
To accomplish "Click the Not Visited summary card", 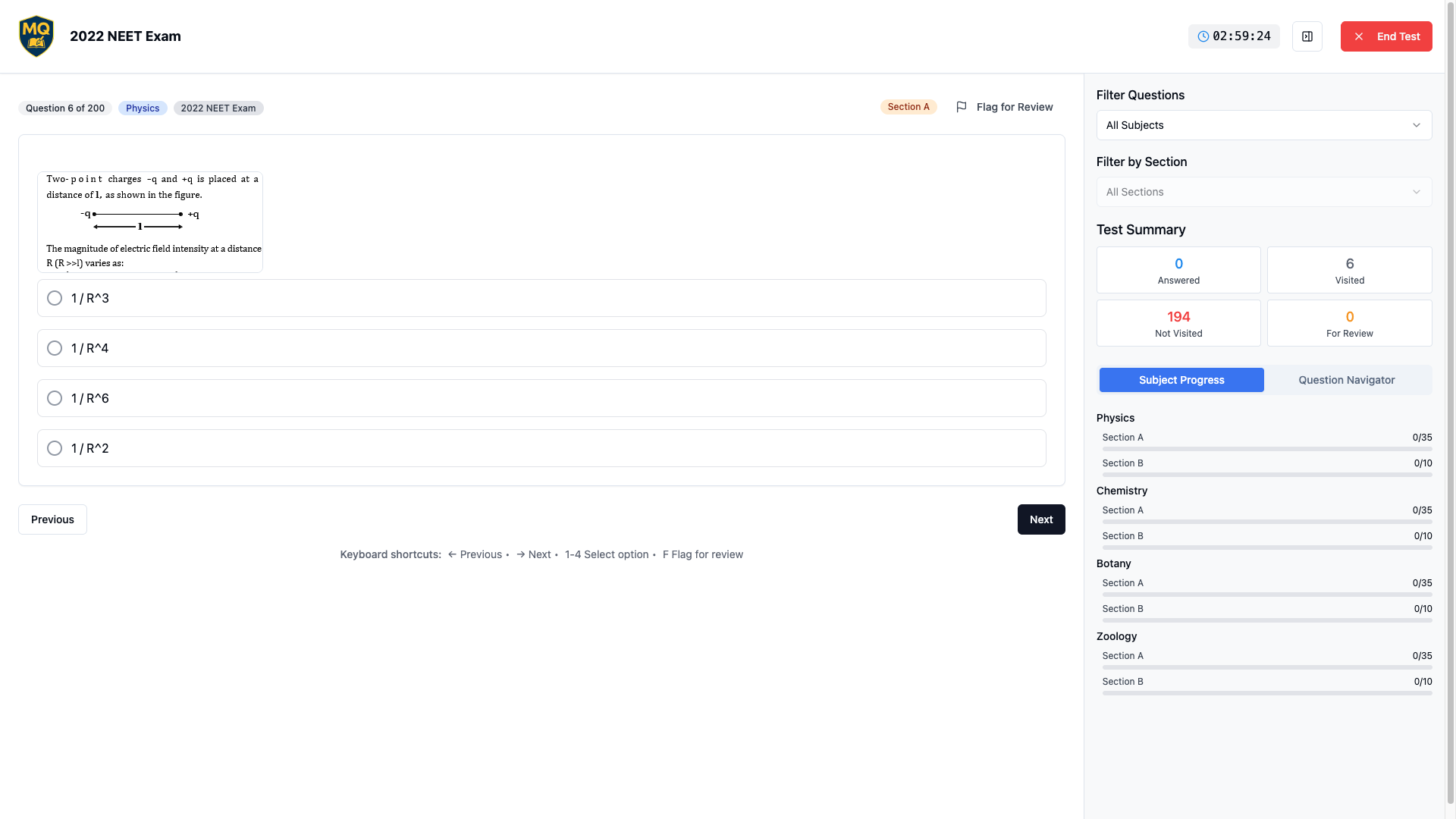I will pyautogui.click(x=1178, y=323).
